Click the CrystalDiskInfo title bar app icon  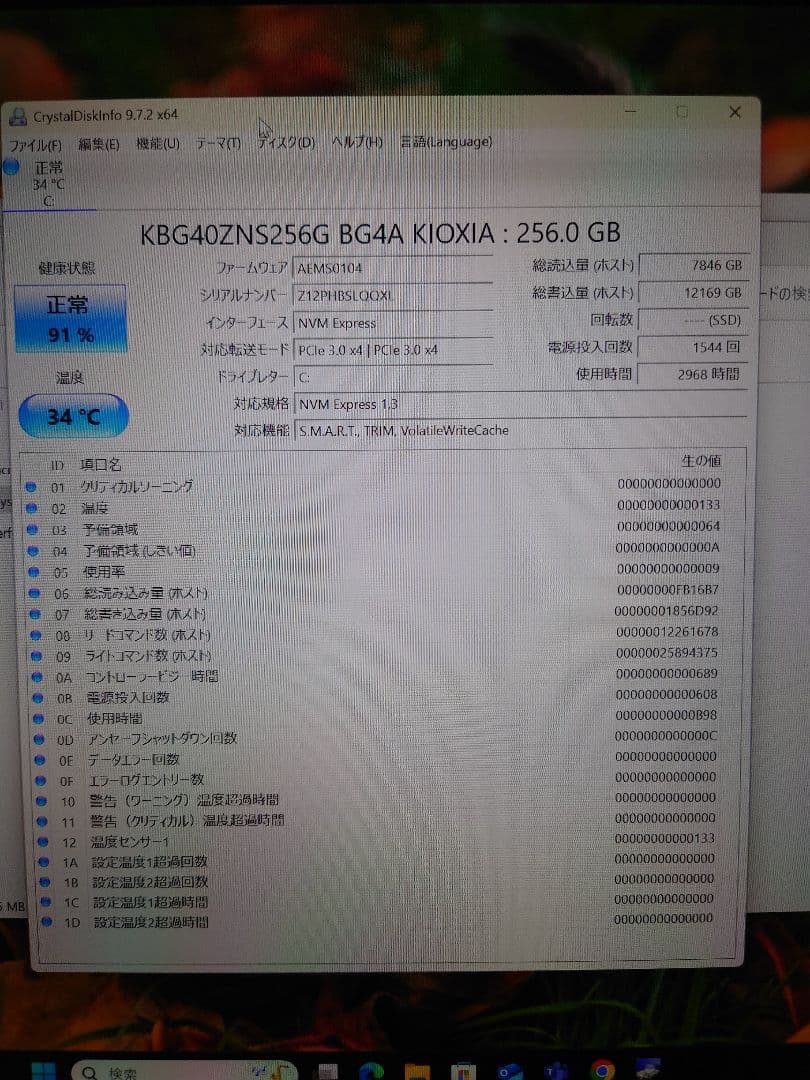click(x=18, y=117)
